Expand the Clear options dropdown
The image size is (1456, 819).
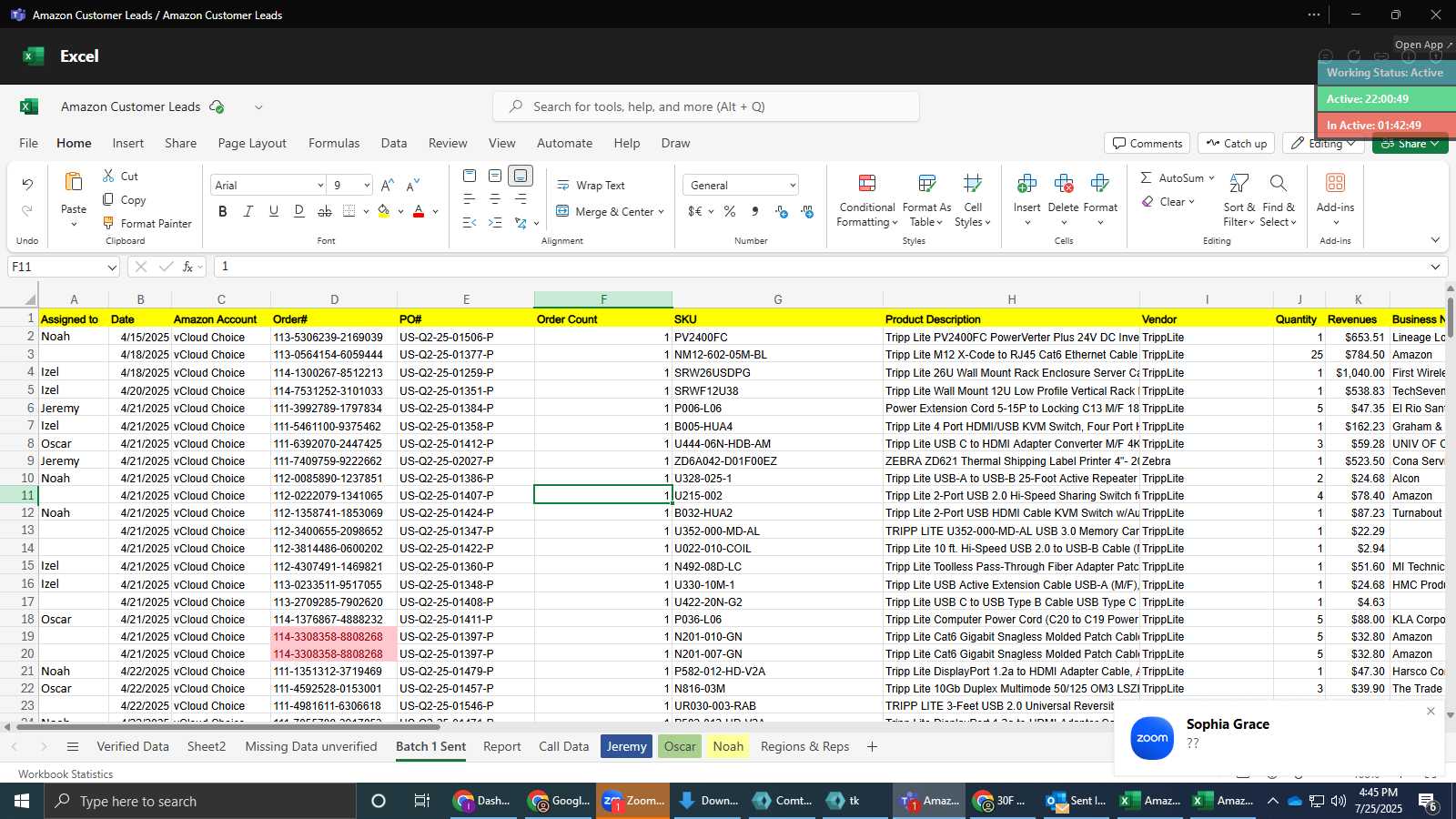point(1191,202)
